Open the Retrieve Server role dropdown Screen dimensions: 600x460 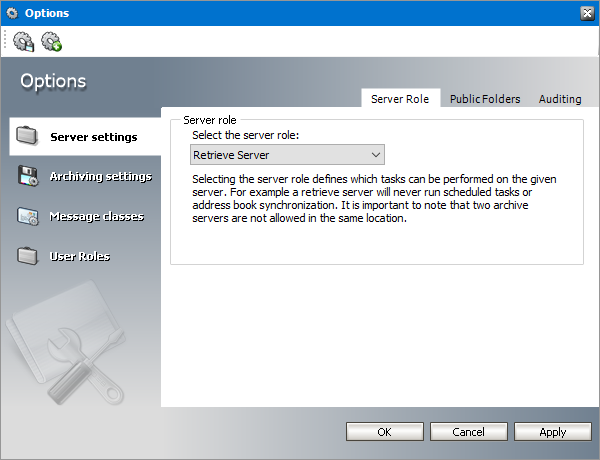click(x=287, y=155)
